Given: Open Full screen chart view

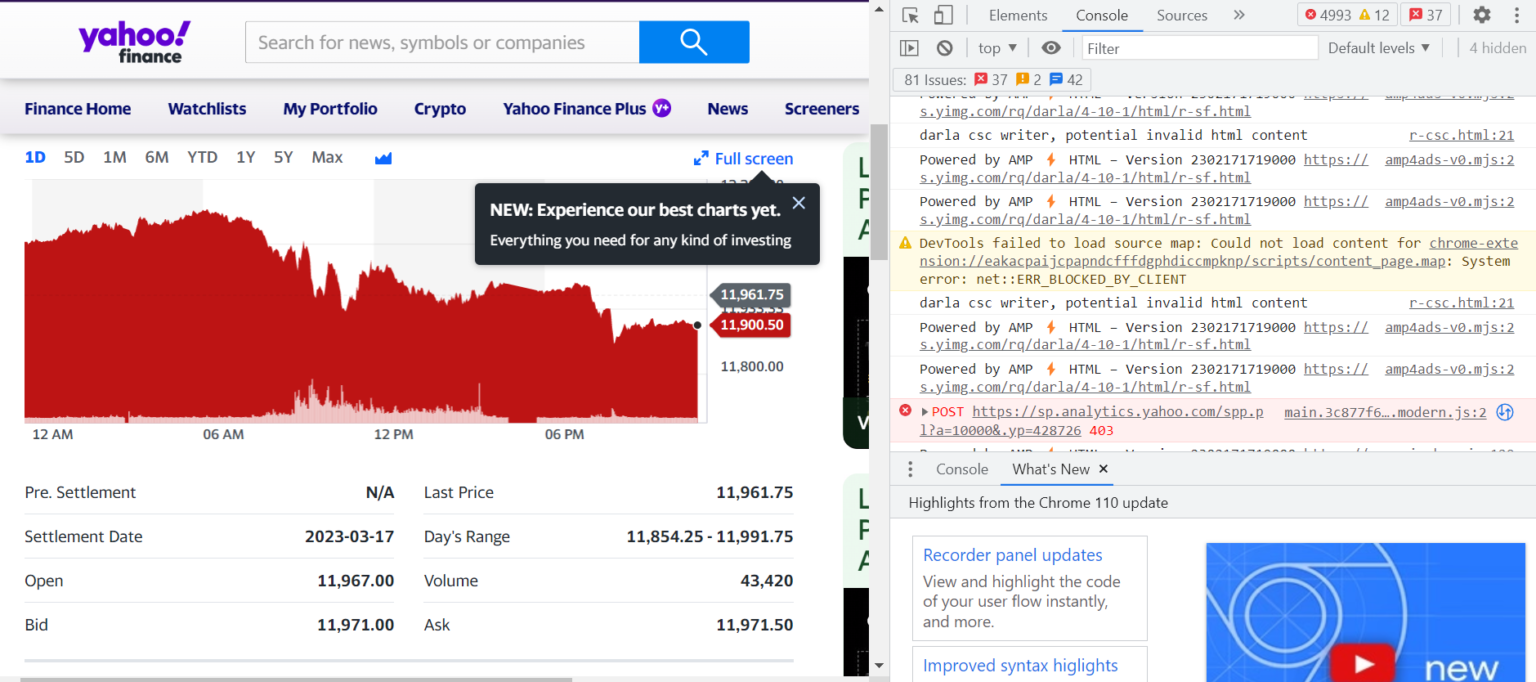Looking at the screenshot, I should pos(743,158).
